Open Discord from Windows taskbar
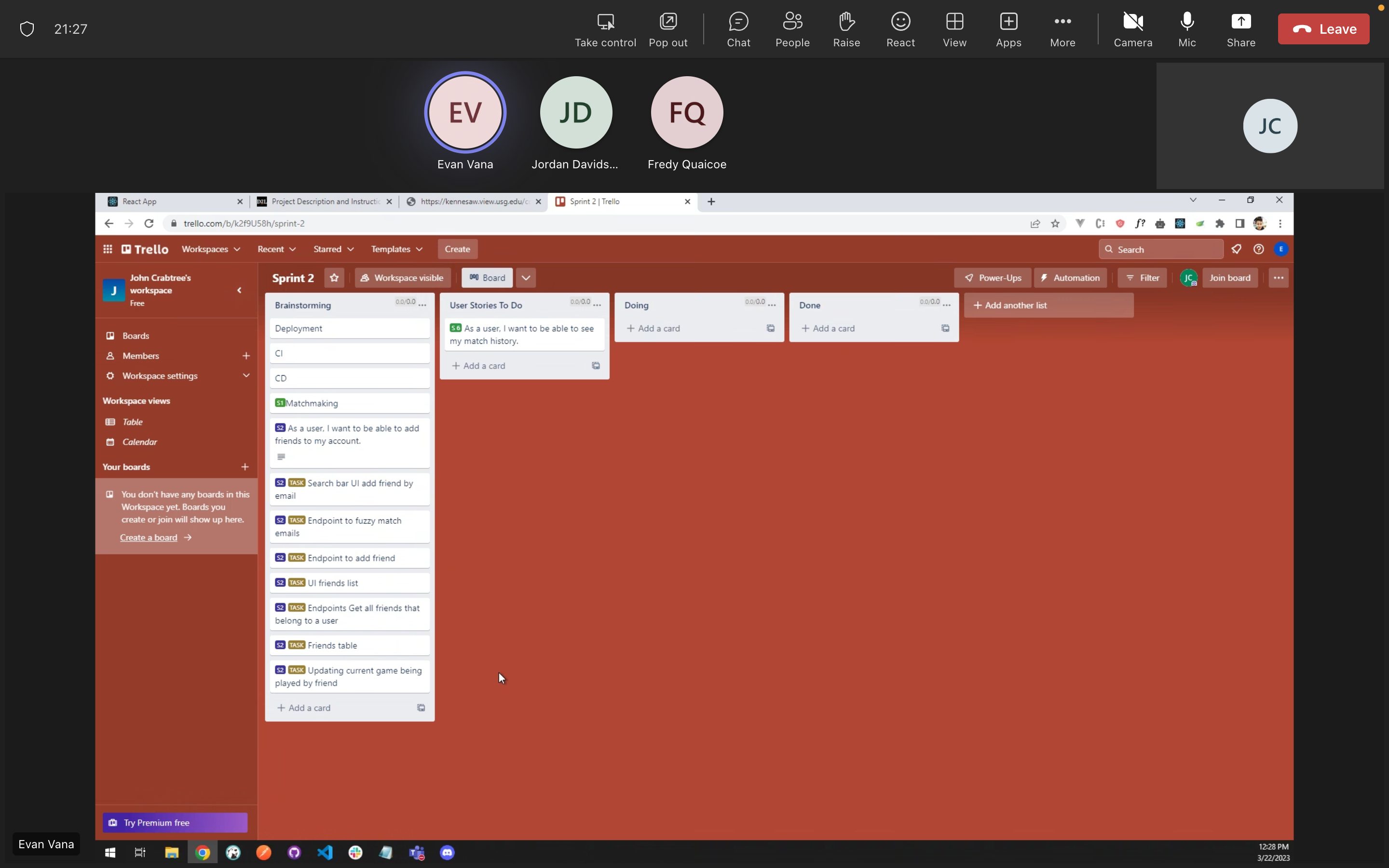This screenshot has height=868, width=1389. (x=447, y=853)
